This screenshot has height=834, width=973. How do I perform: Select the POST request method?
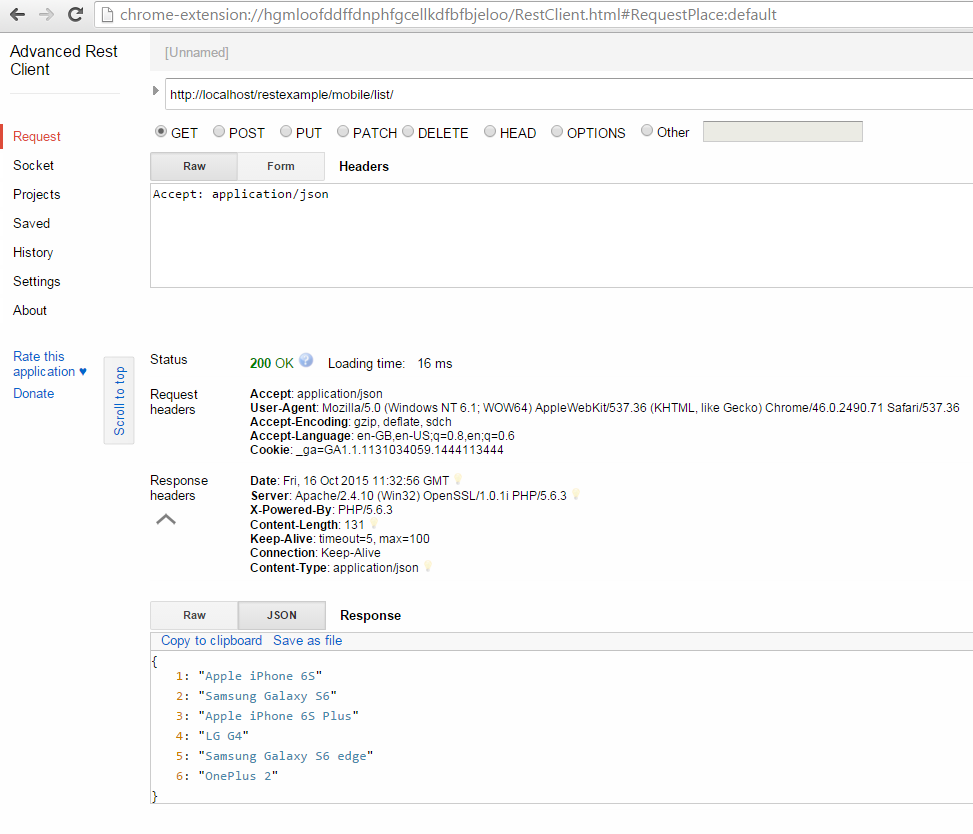point(218,131)
